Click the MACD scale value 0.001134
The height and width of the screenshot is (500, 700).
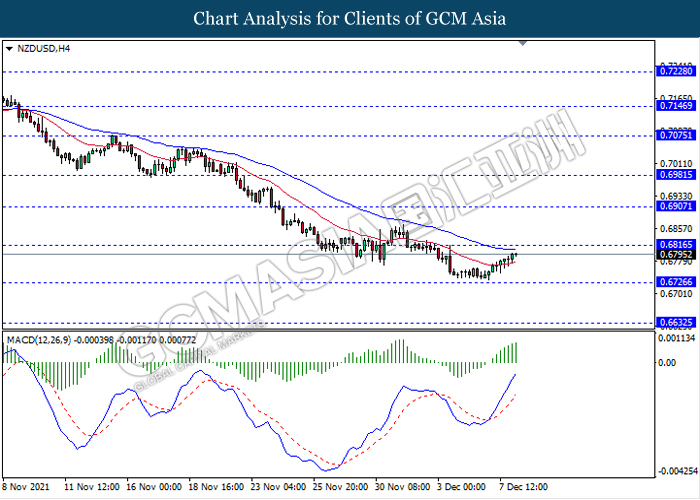click(677, 337)
